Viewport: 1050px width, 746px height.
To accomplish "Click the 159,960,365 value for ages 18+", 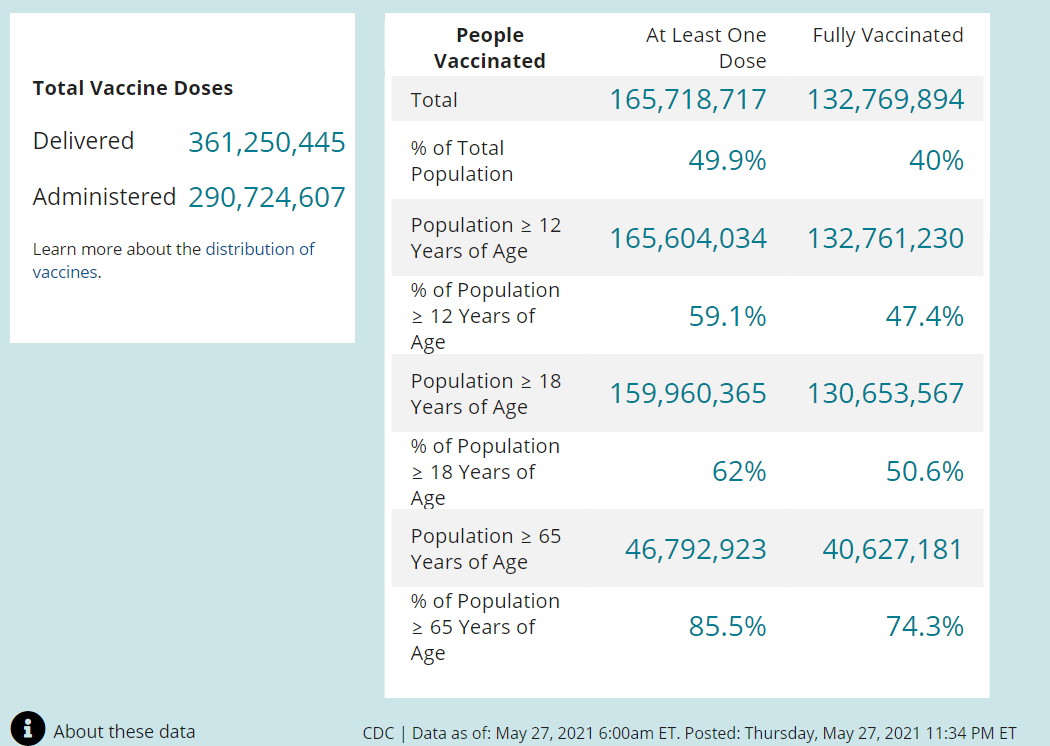I will tap(688, 393).
